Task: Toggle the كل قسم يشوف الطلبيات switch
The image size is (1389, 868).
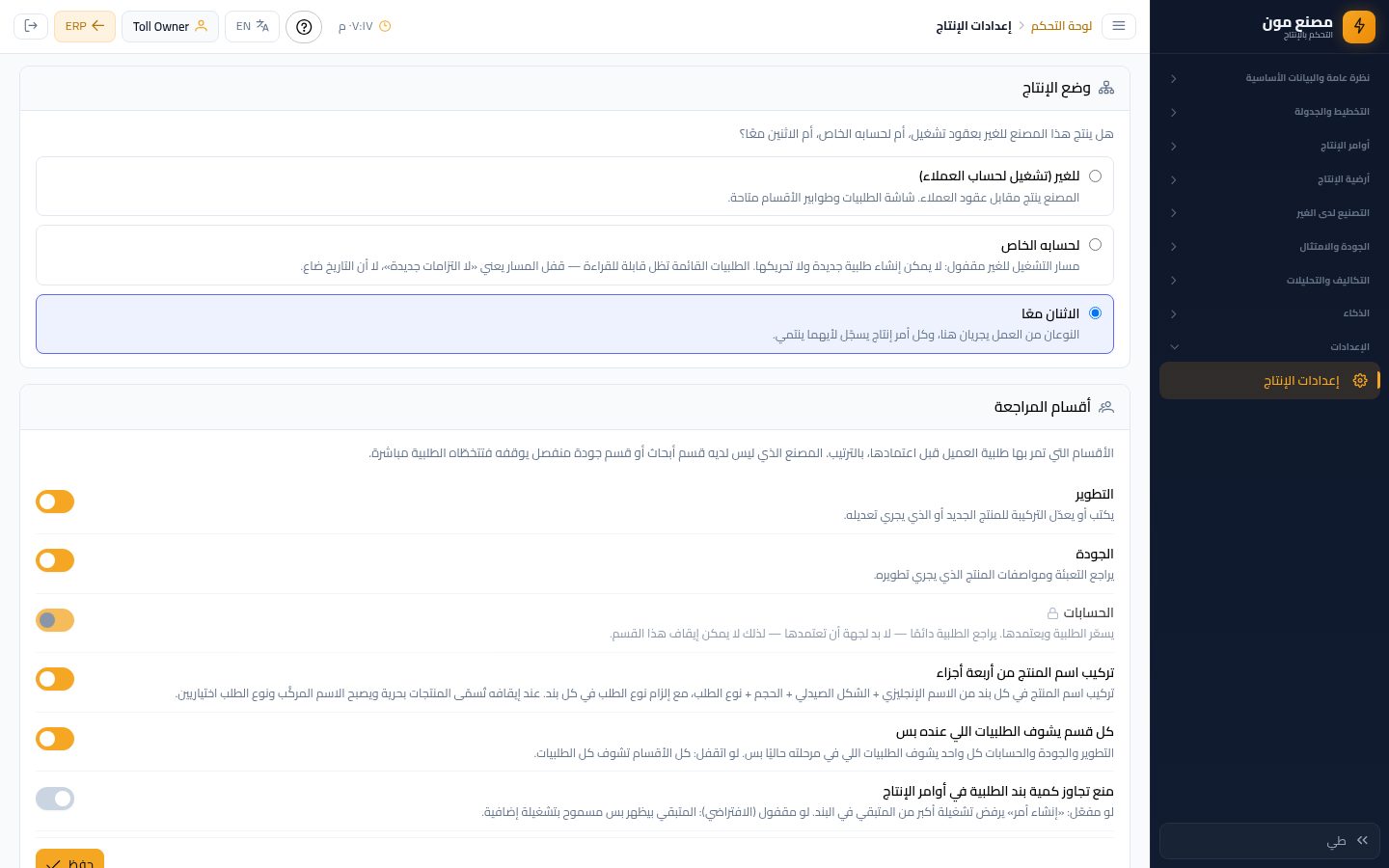Action: 55,739
